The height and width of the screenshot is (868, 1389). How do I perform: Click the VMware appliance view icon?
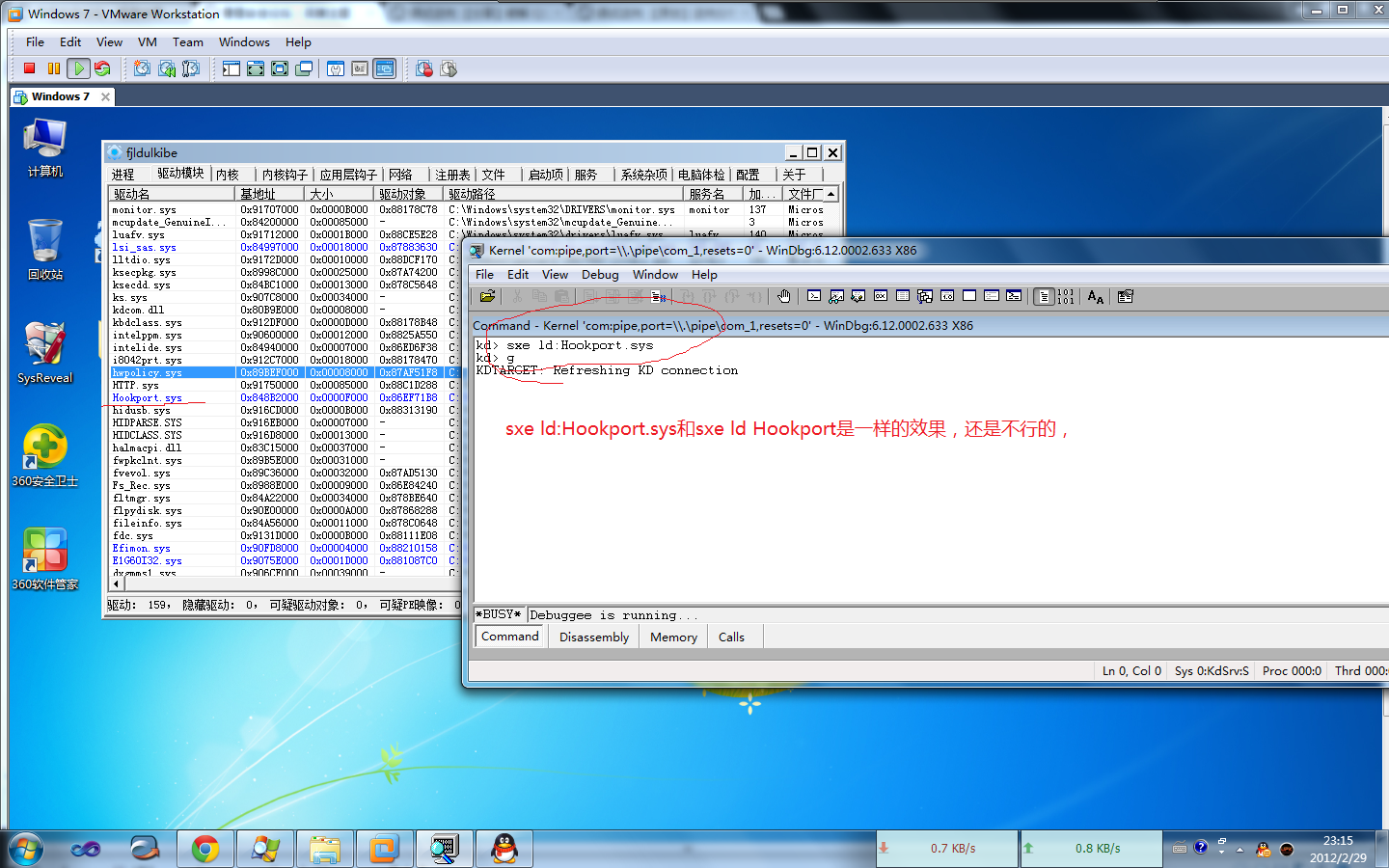pyautogui.click(x=360, y=68)
